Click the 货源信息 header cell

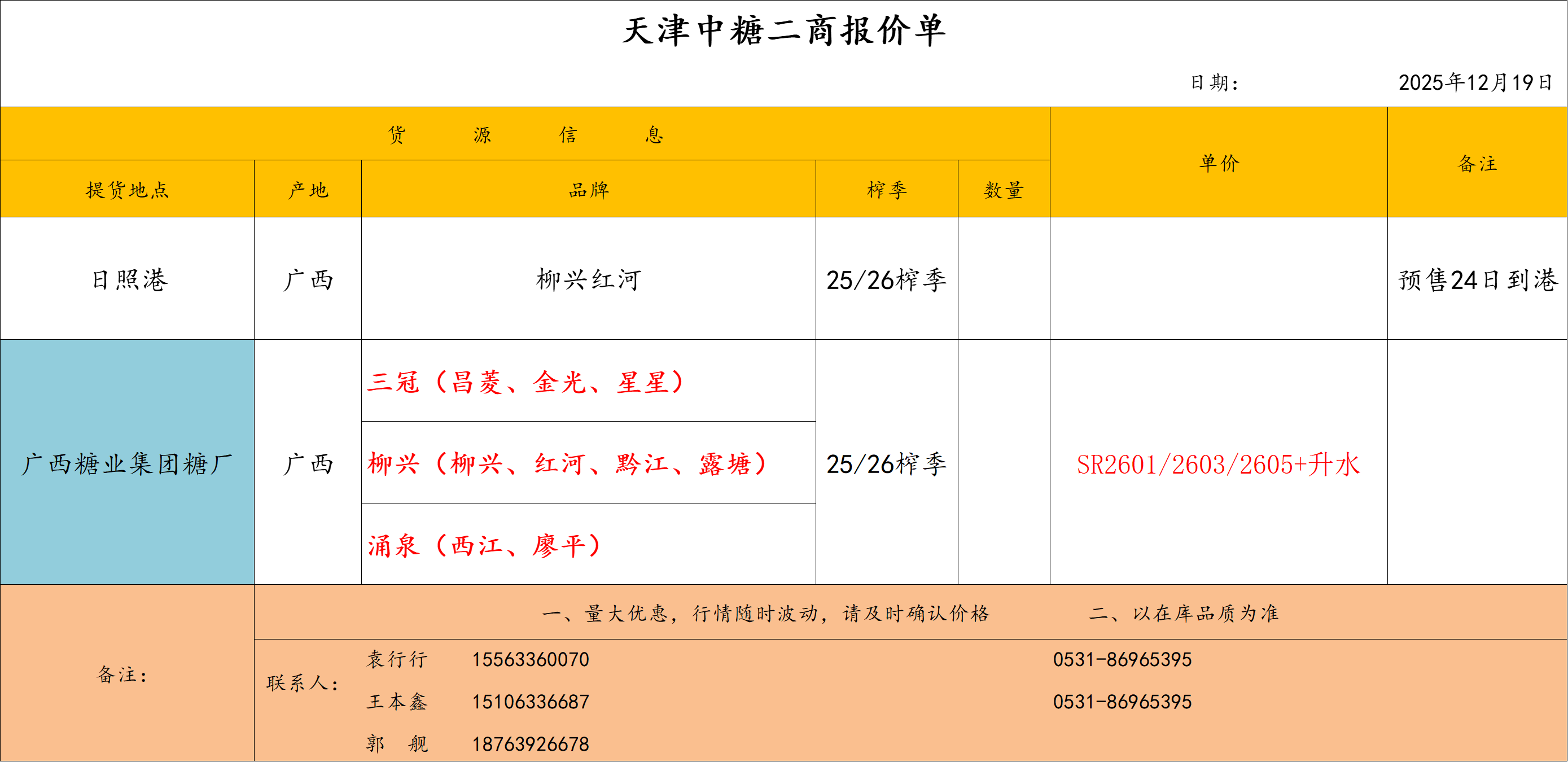[525, 134]
